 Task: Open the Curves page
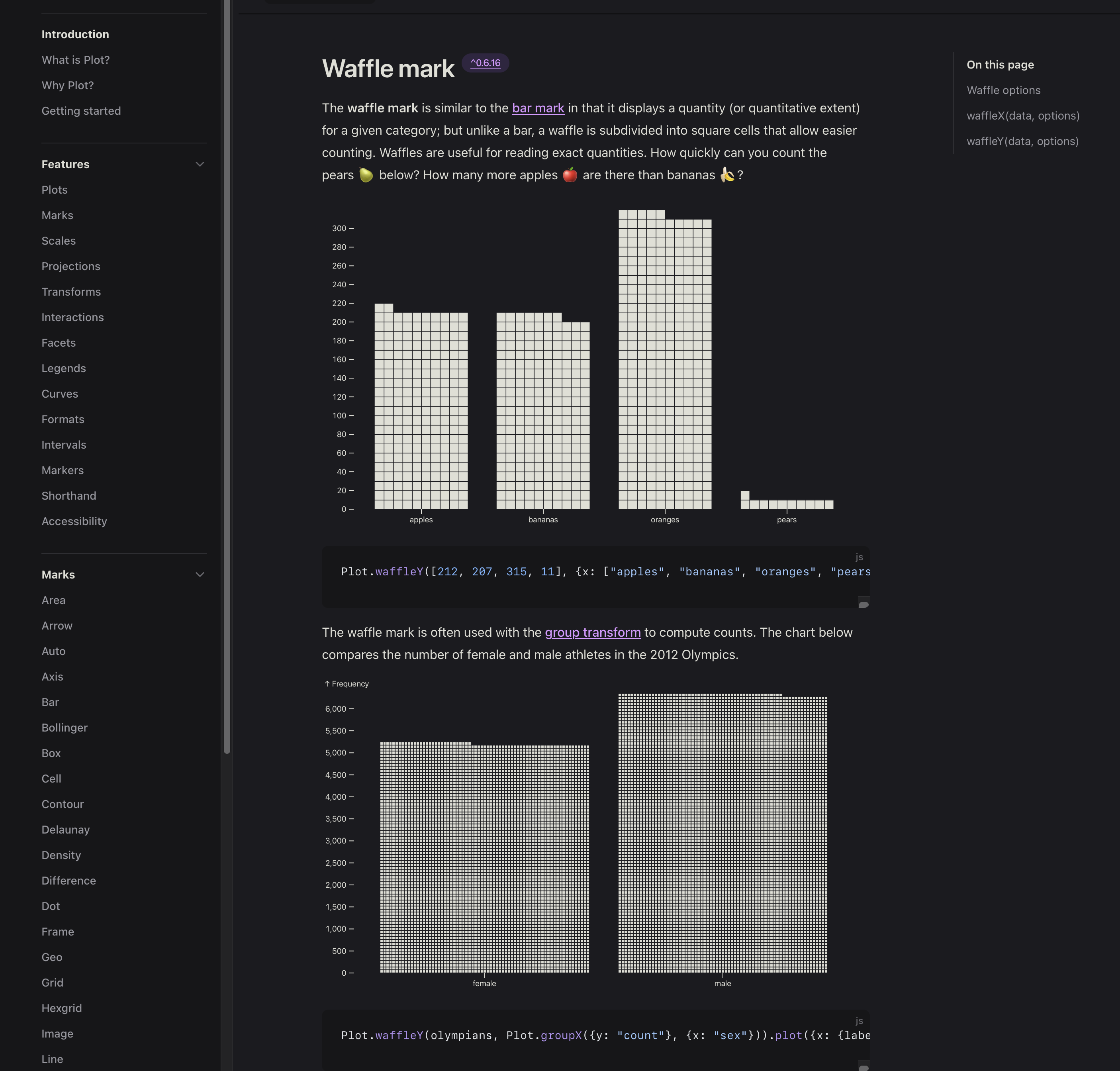[x=59, y=394]
